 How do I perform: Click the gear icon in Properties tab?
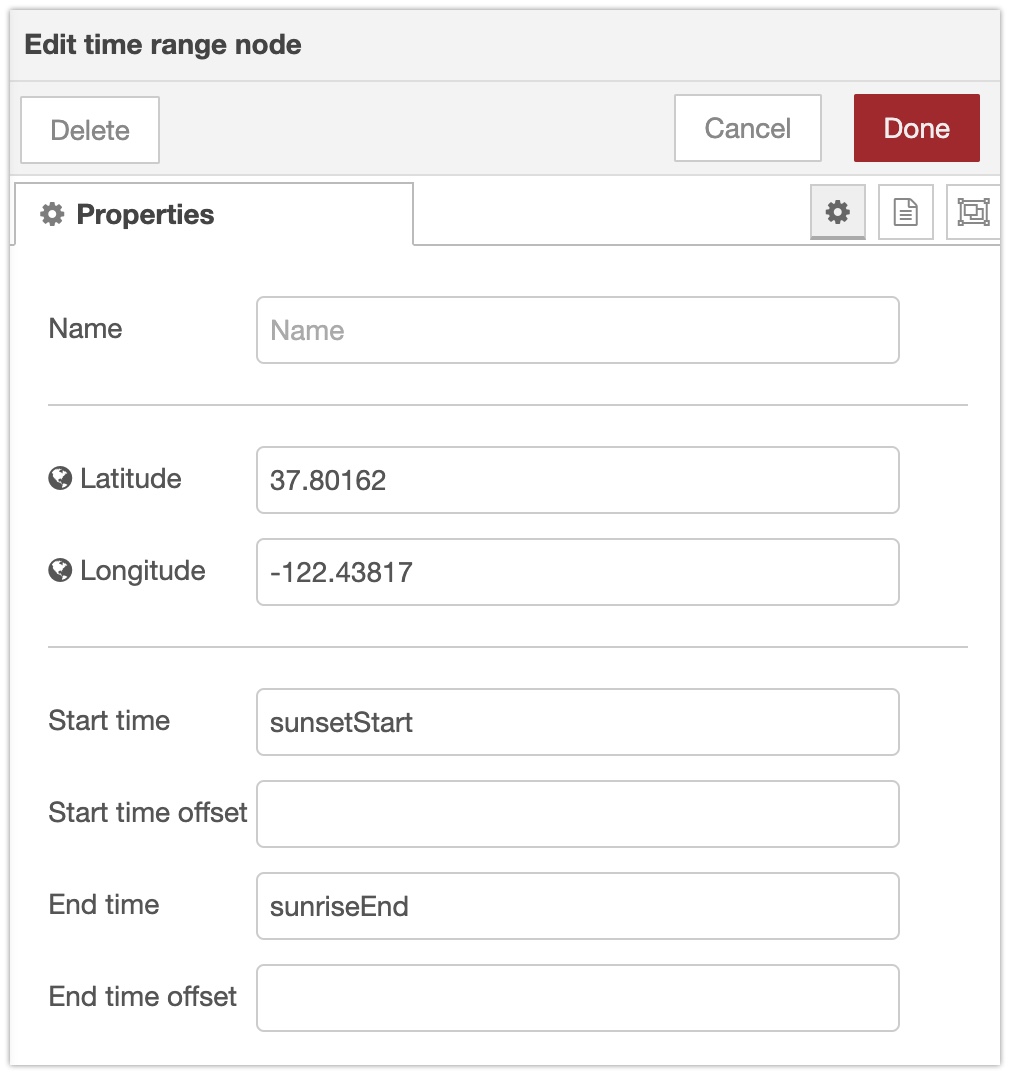[x=52, y=214]
